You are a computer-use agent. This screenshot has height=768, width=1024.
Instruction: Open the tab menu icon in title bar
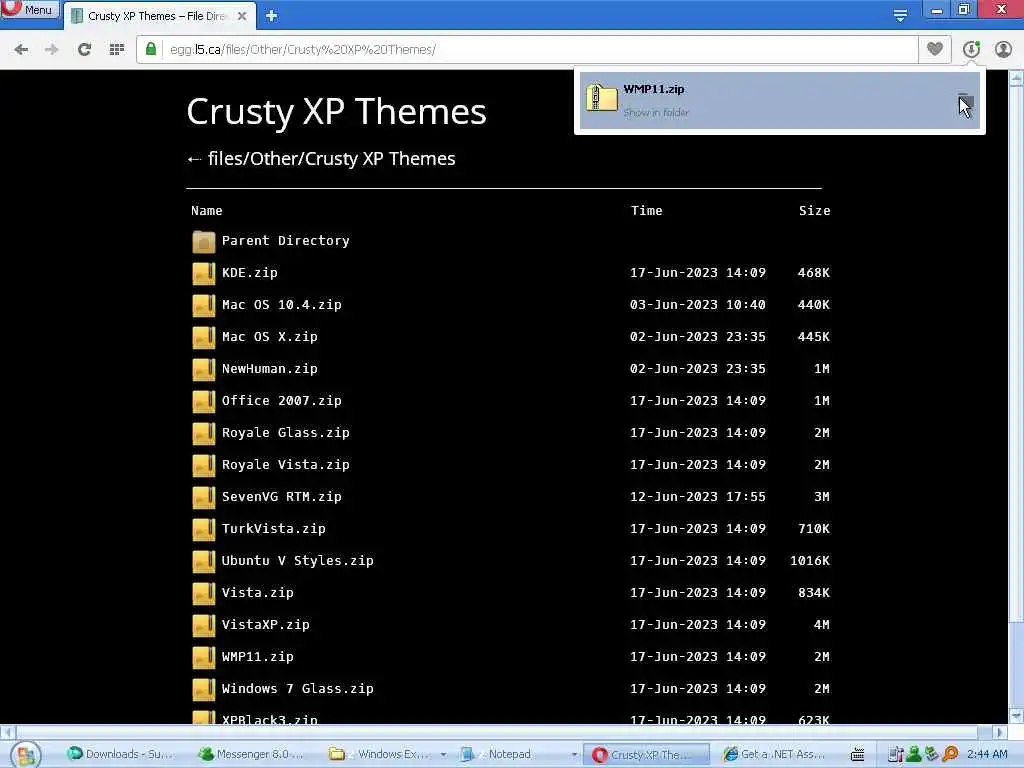coord(900,15)
